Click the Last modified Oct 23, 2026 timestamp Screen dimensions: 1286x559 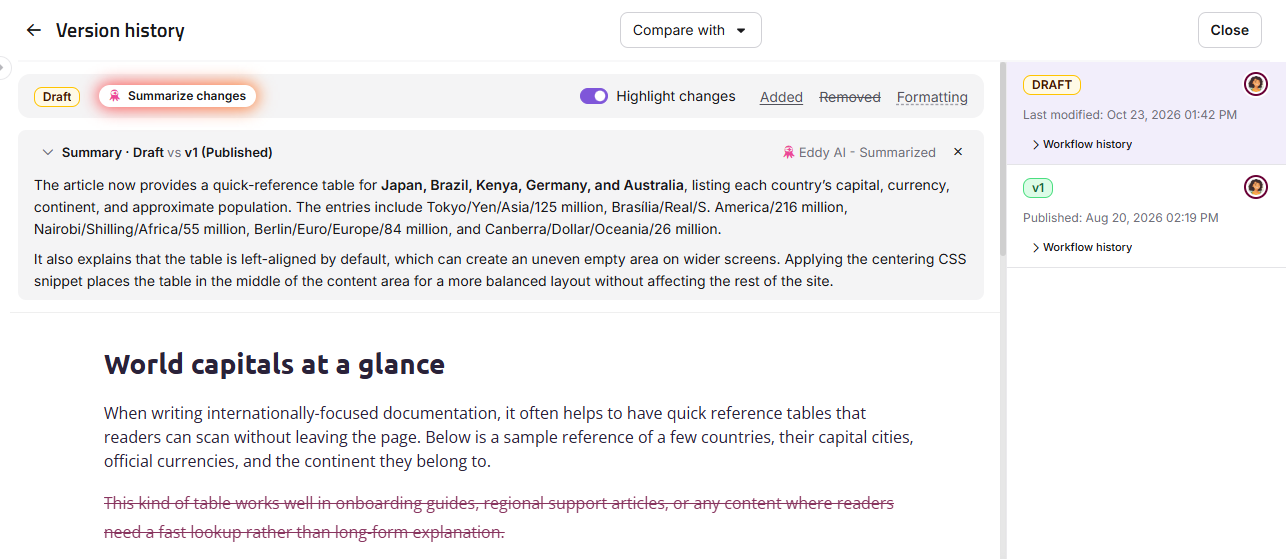click(x=1130, y=115)
